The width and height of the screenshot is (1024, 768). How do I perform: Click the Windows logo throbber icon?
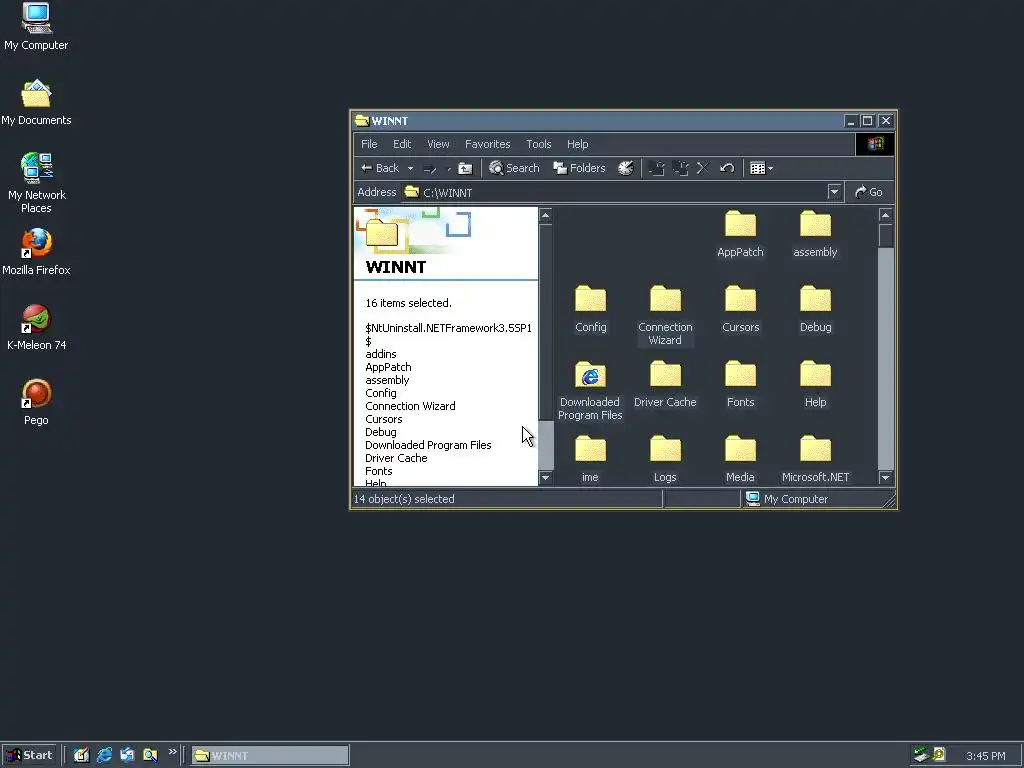pos(875,144)
